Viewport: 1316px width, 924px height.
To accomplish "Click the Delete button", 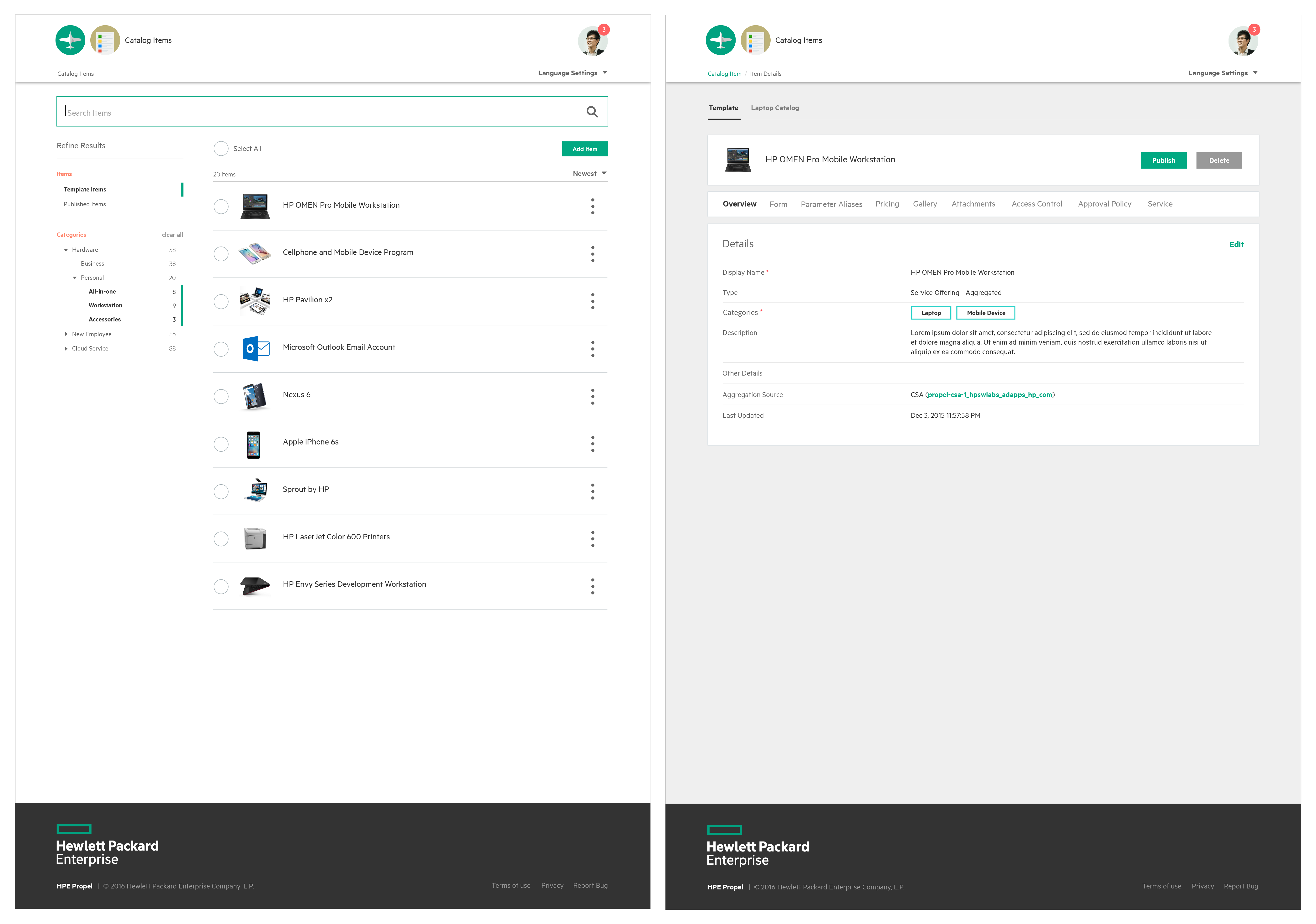I will click(x=1219, y=160).
